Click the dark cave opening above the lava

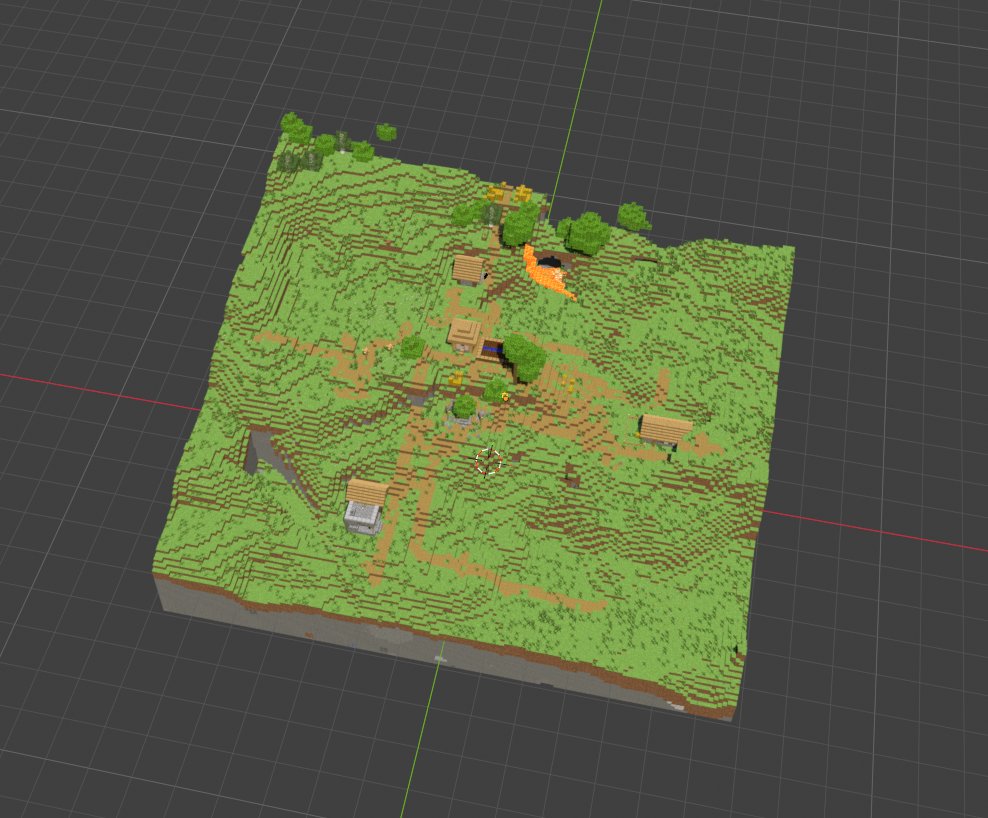pos(549,261)
